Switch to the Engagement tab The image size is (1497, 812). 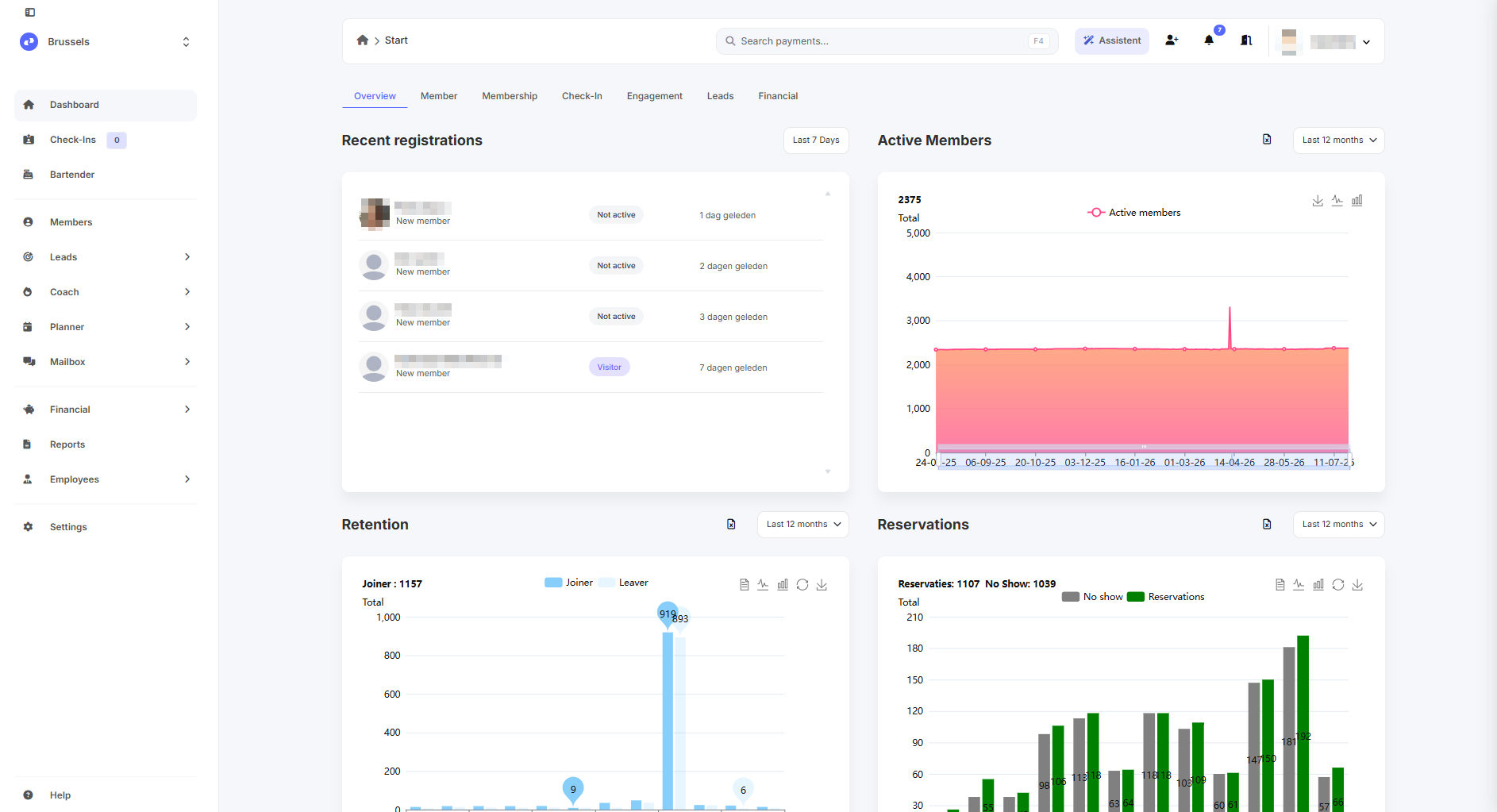click(655, 96)
